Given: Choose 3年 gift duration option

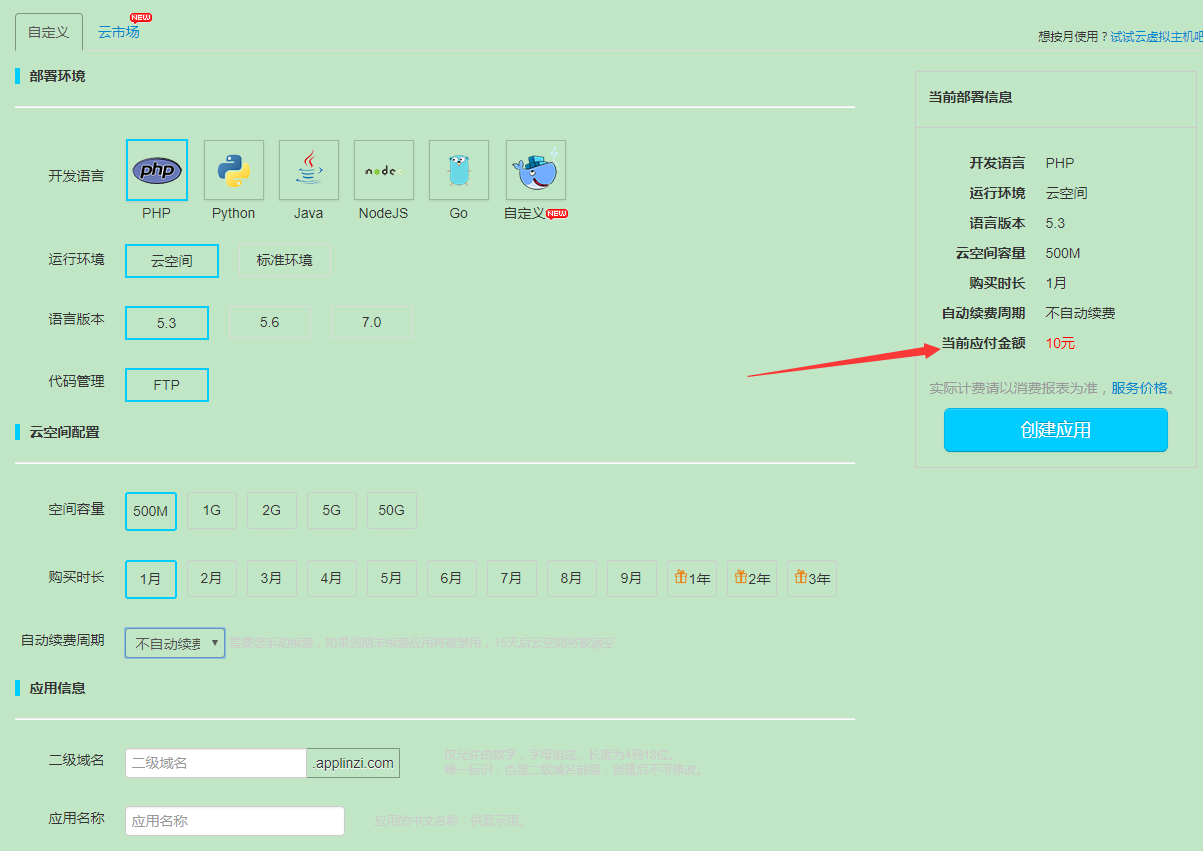Looking at the screenshot, I should click(812, 578).
